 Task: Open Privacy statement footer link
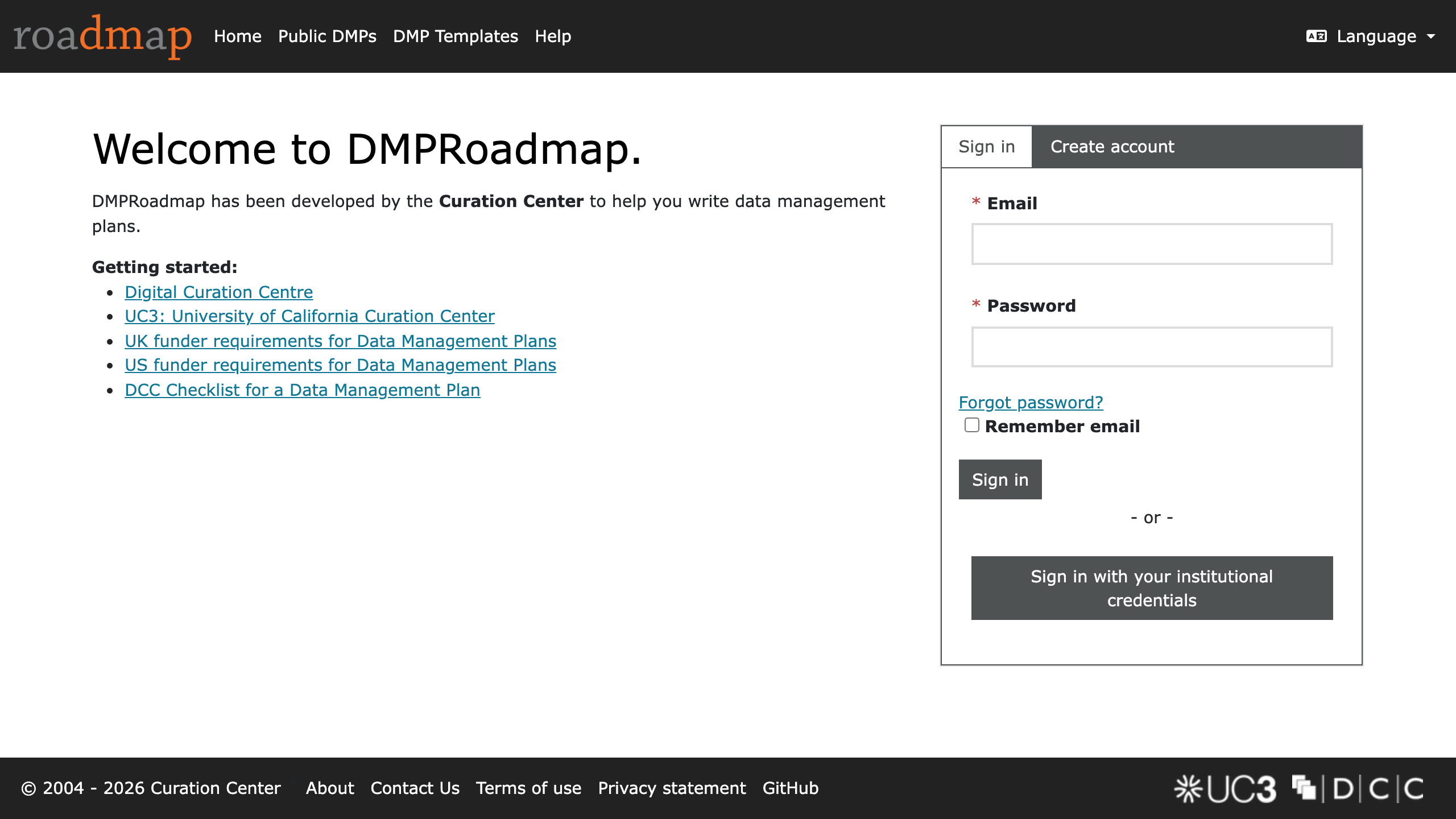(672, 788)
